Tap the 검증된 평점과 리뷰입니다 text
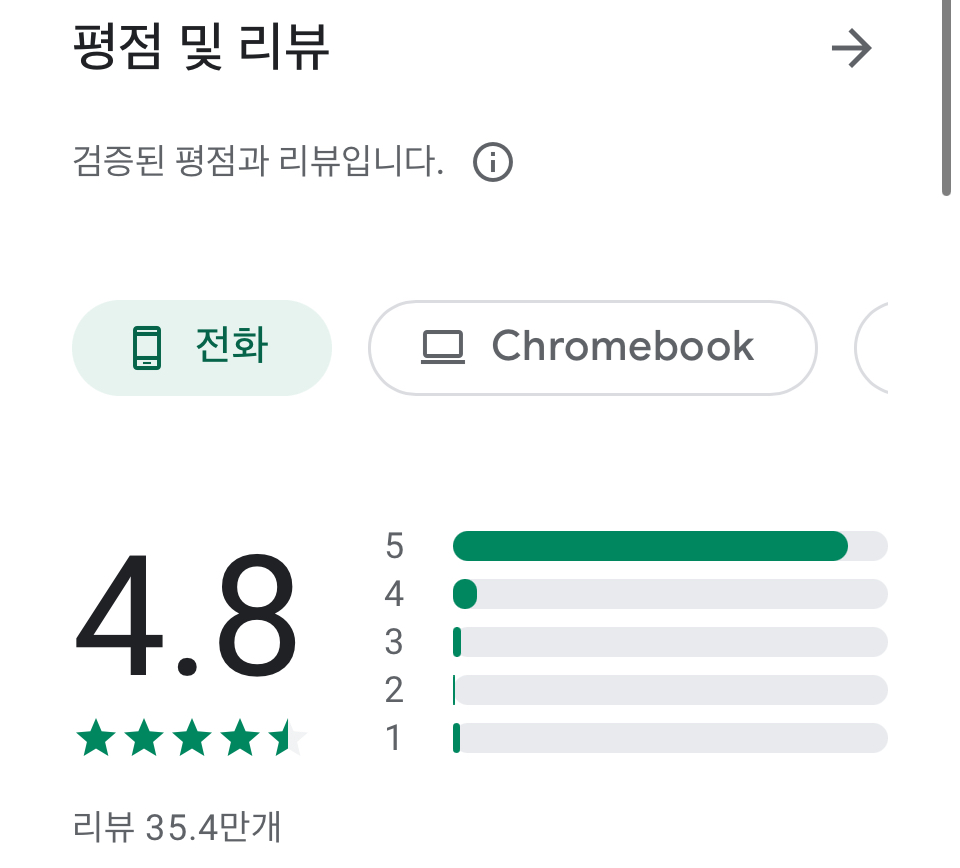960x868 pixels. (x=258, y=162)
